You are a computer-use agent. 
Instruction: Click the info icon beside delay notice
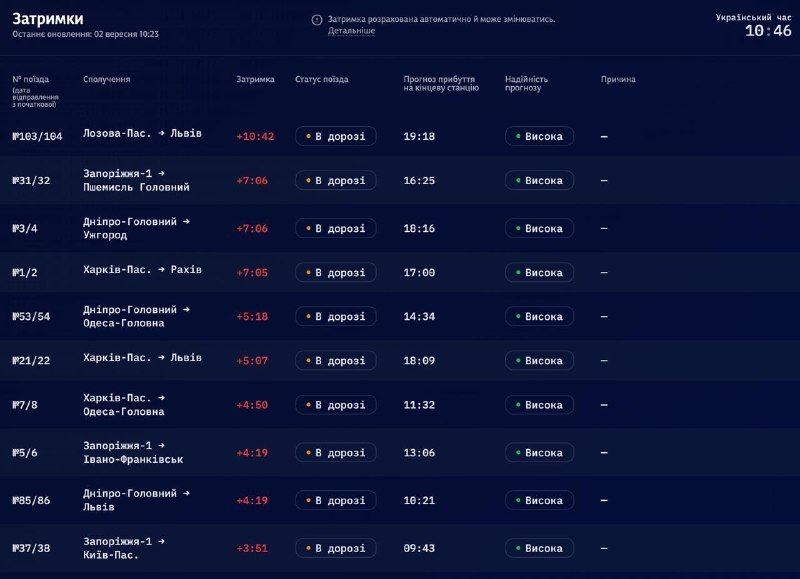(x=317, y=20)
